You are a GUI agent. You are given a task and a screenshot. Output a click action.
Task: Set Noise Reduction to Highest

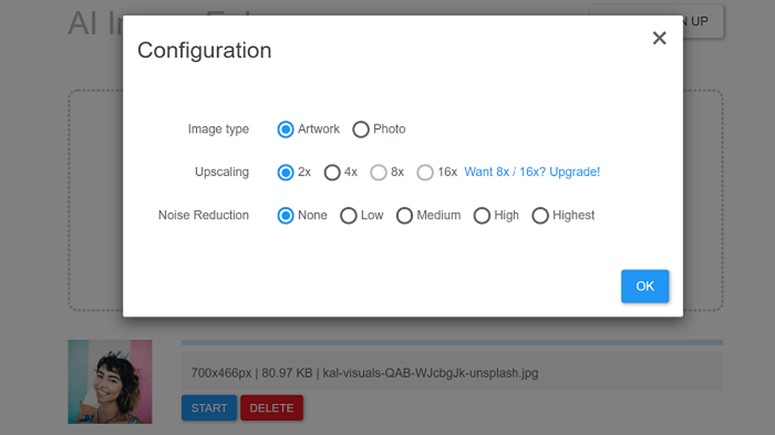540,215
